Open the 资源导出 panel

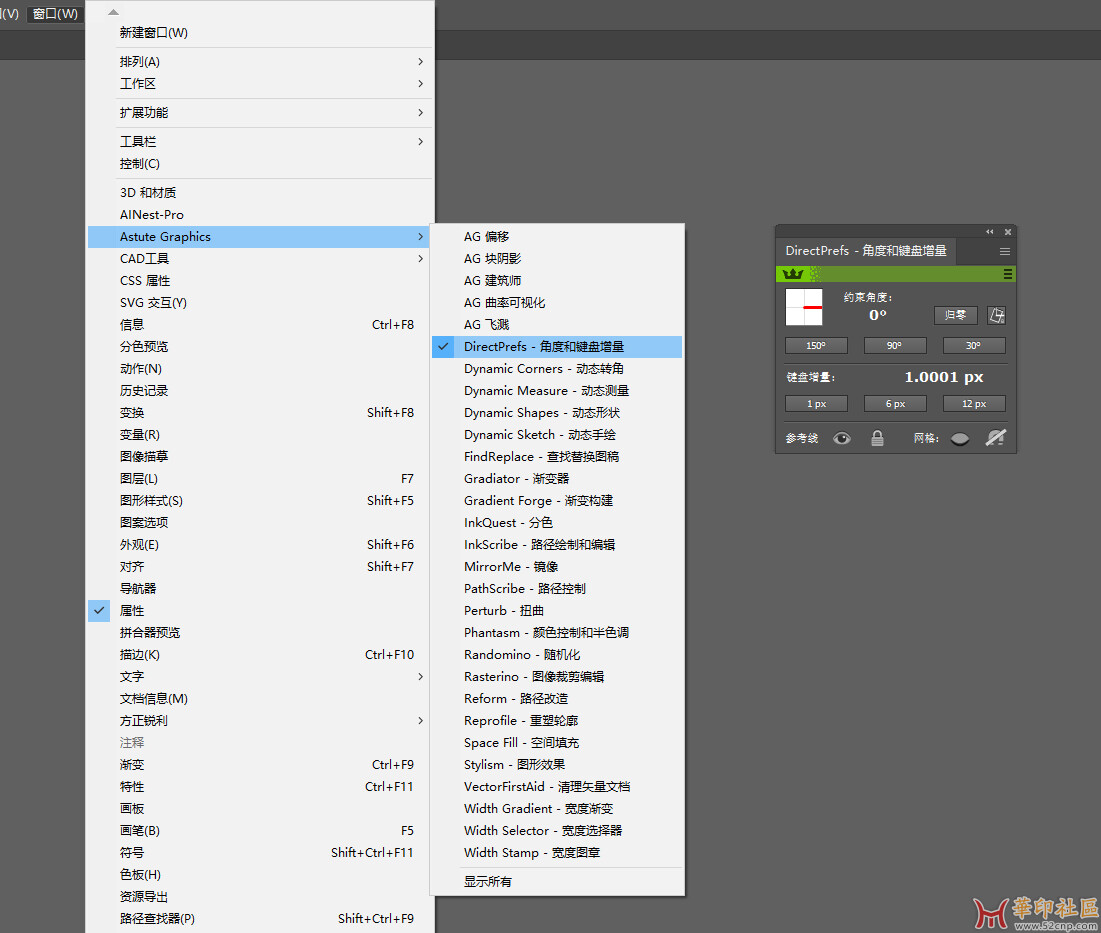click(260, 896)
